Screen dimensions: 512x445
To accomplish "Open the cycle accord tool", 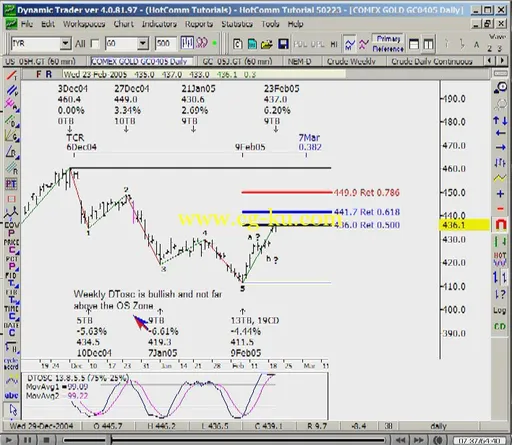I will click(x=11, y=364).
